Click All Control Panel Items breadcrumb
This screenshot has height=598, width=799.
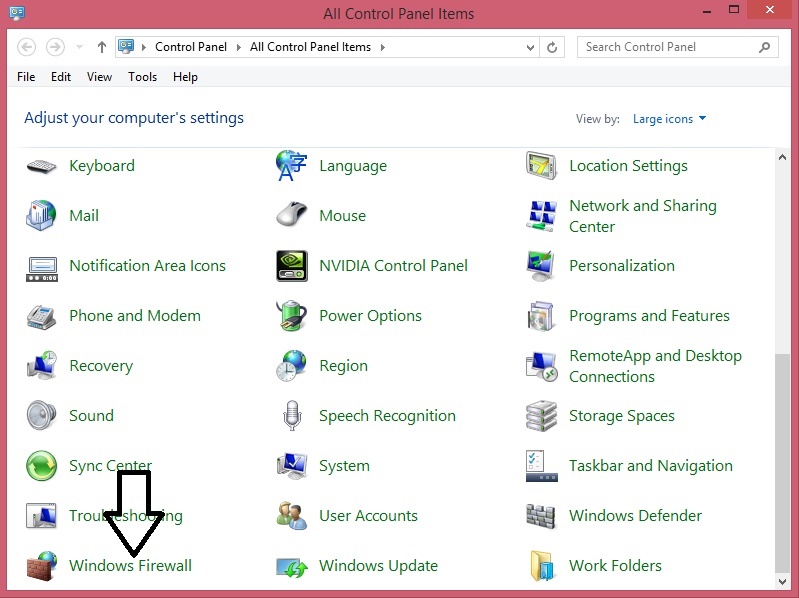(310, 47)
